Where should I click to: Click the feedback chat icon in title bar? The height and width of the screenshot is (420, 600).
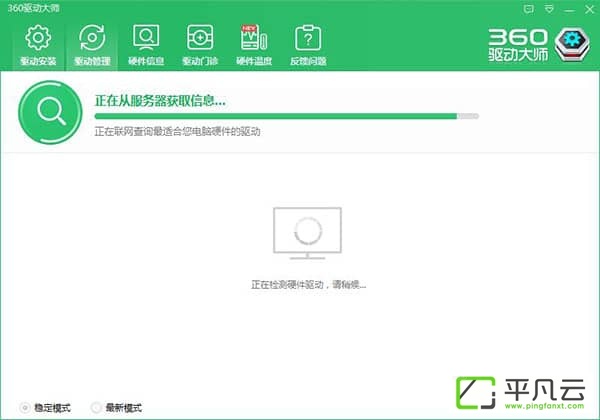coord(528,9)
